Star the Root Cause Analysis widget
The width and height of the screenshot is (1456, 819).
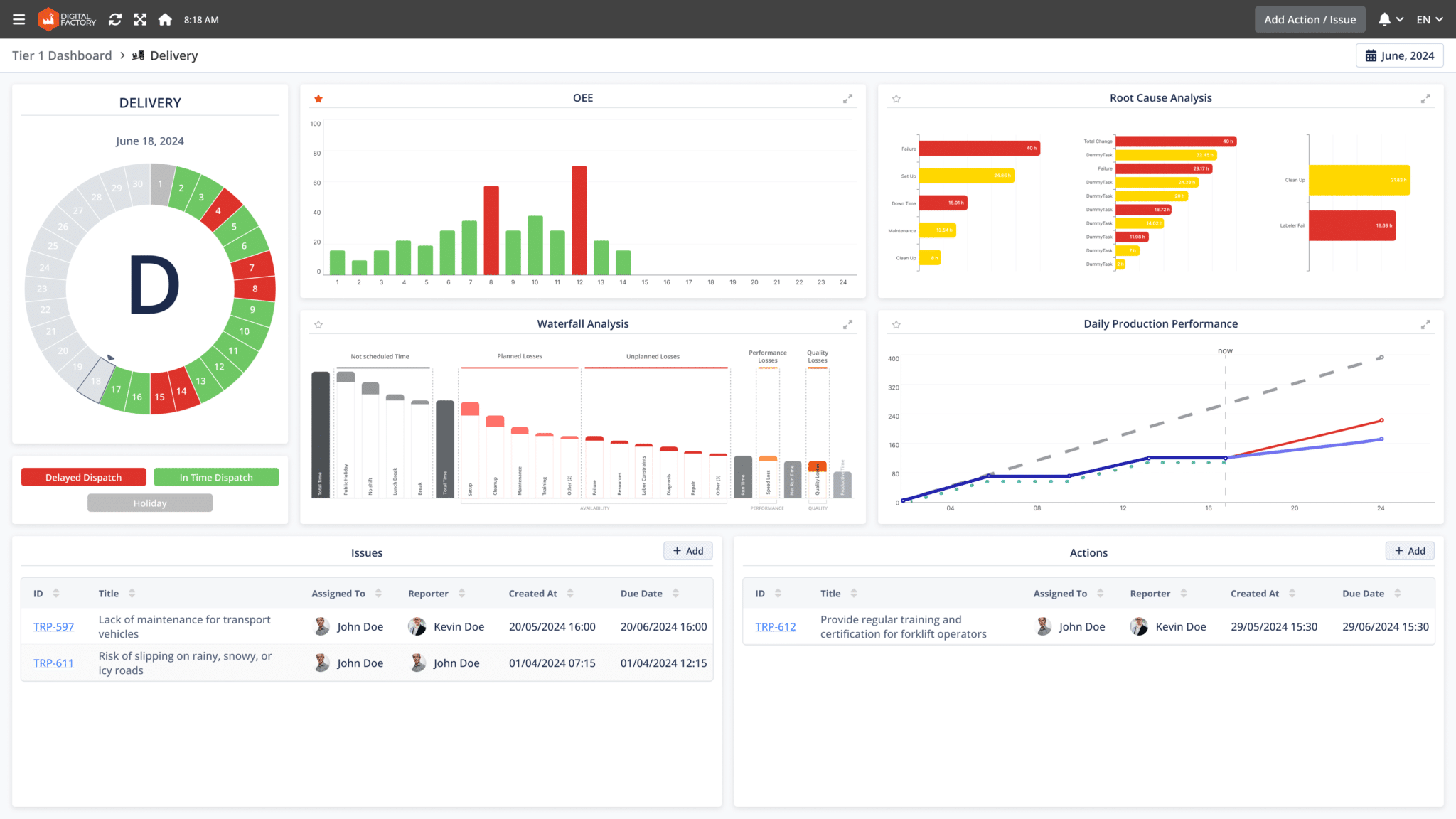pos(896,99)
